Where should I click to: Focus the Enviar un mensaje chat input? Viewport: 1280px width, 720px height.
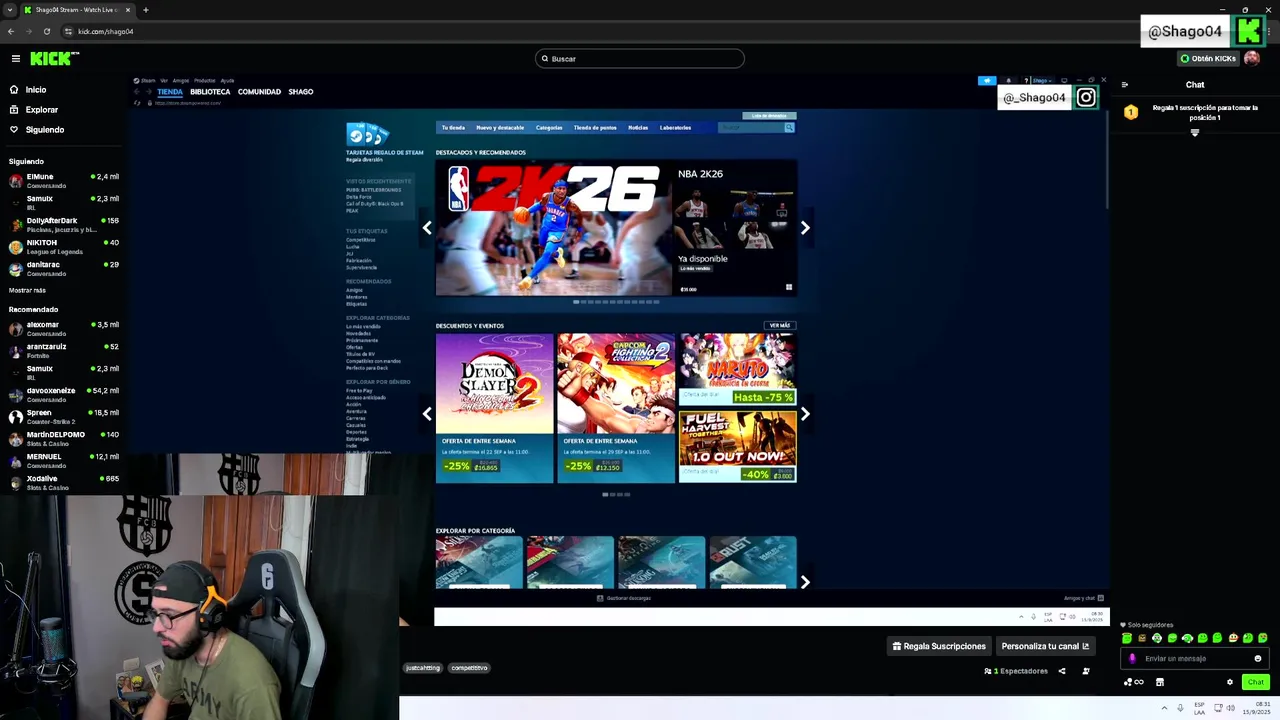tap(1195, 659)
